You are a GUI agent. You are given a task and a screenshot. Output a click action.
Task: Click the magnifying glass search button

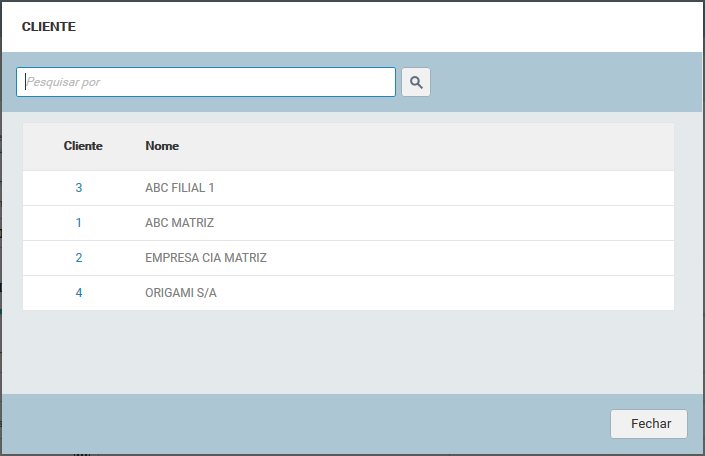[416, 82]
